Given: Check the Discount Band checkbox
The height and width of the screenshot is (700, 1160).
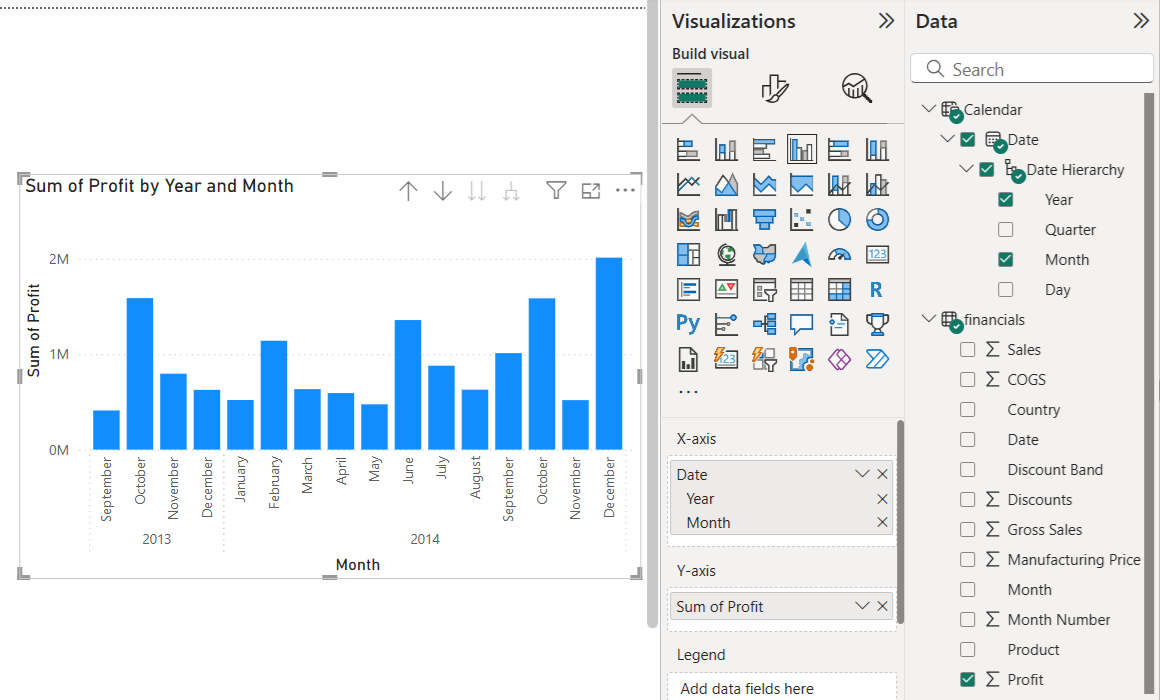Looking at the screenshot, I should pos(968,469).
